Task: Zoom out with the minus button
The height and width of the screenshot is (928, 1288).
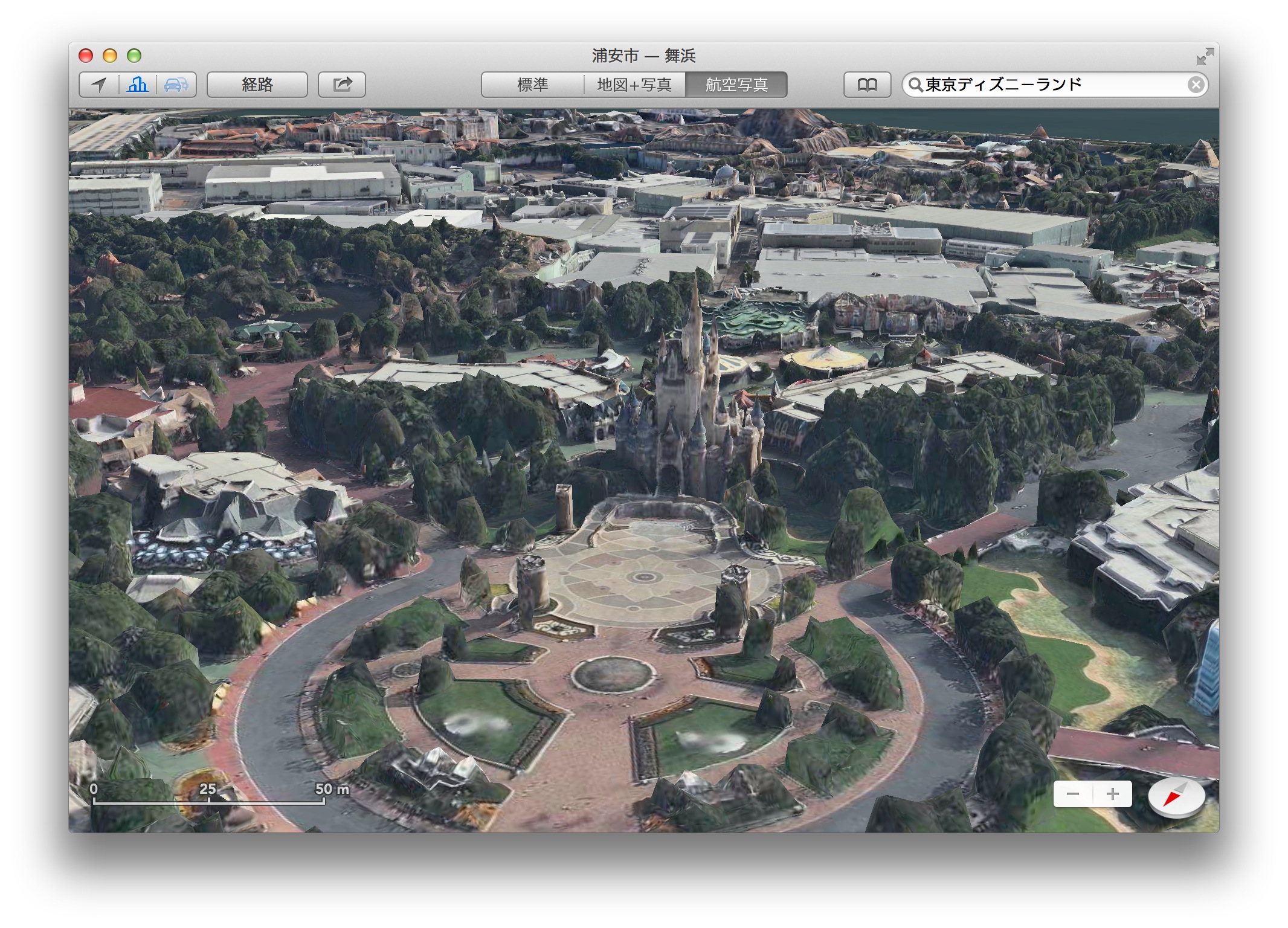Action: point(1073,794)
